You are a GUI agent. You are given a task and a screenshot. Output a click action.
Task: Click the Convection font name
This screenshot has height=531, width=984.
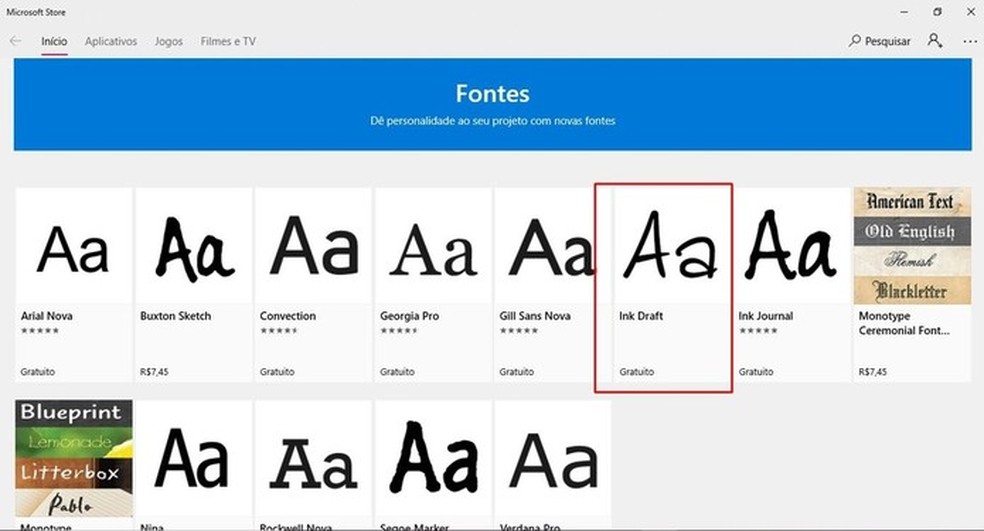[x=288, y=316]
